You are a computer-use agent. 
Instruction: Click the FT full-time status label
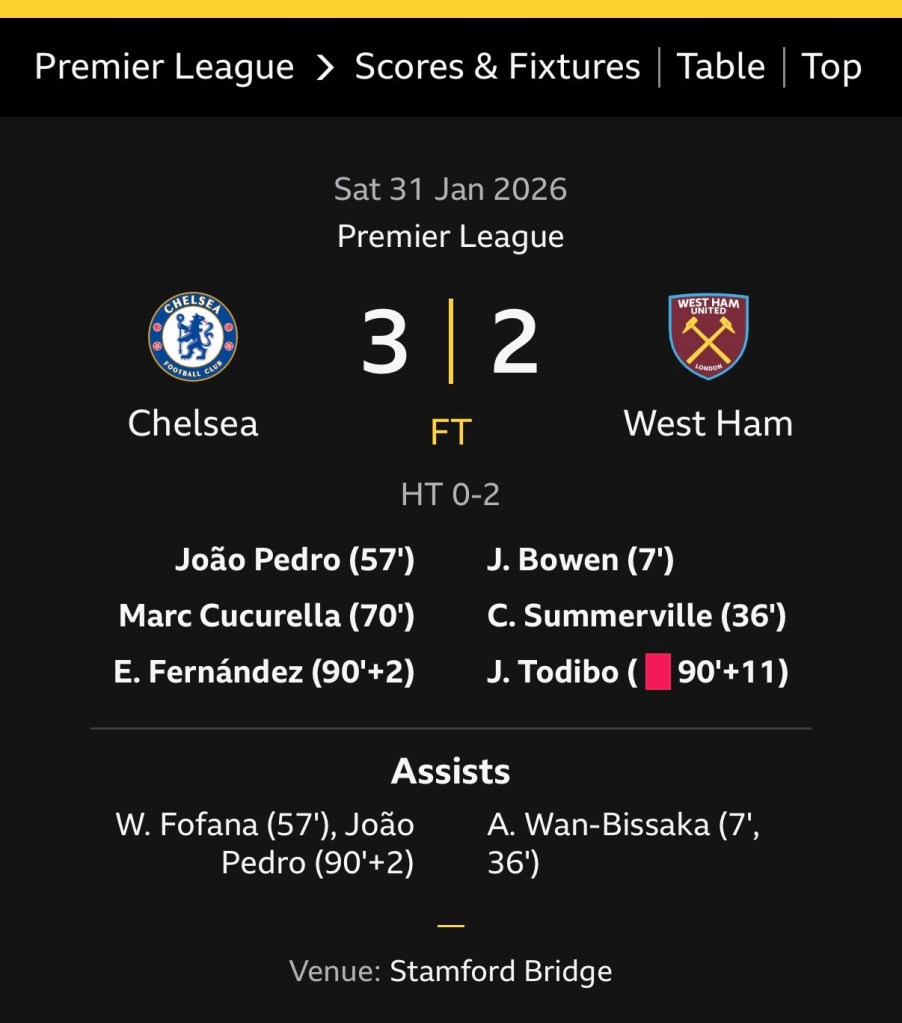coord(450,432)
